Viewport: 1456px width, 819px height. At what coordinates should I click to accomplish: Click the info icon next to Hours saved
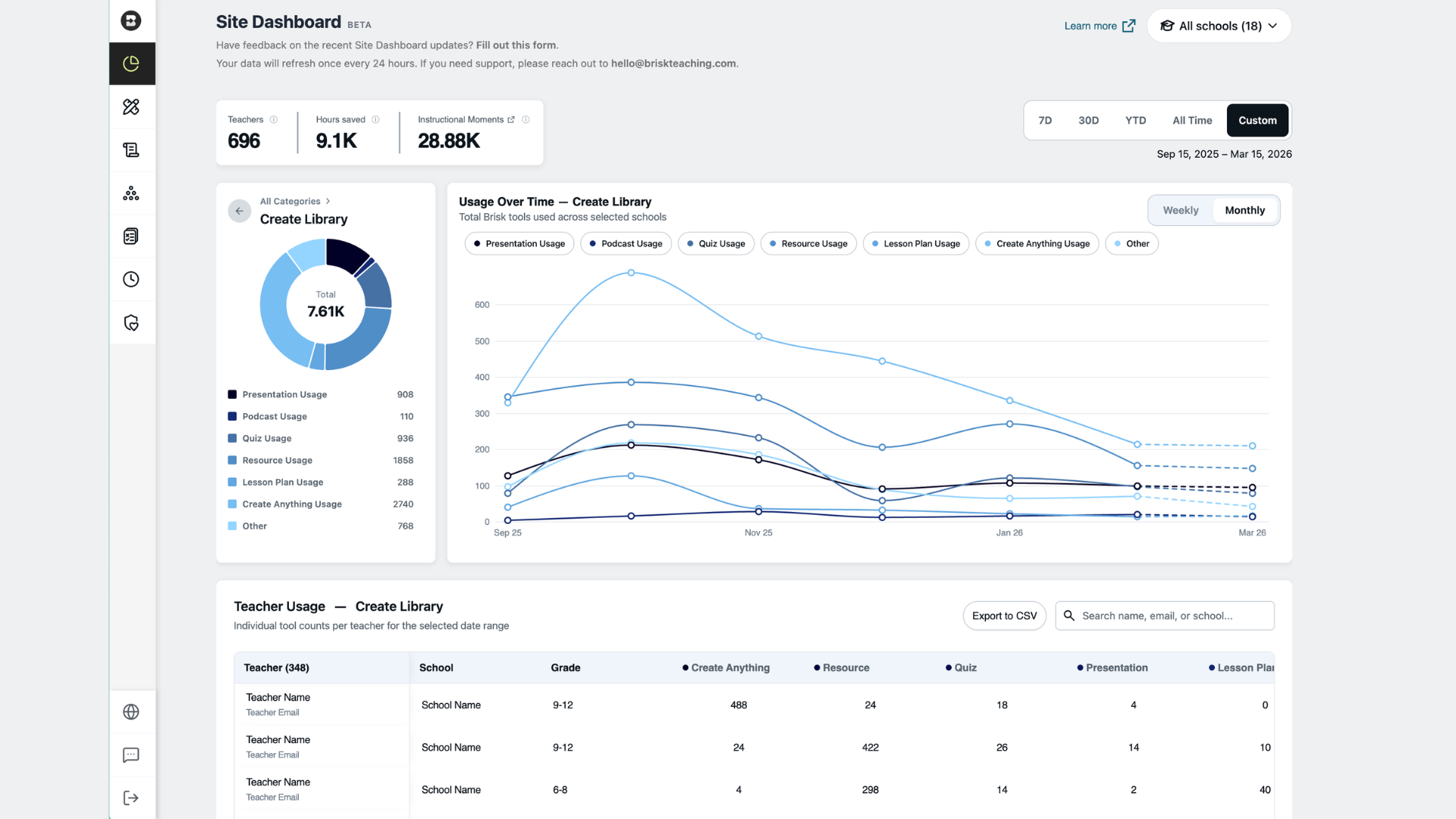point(375,120)
